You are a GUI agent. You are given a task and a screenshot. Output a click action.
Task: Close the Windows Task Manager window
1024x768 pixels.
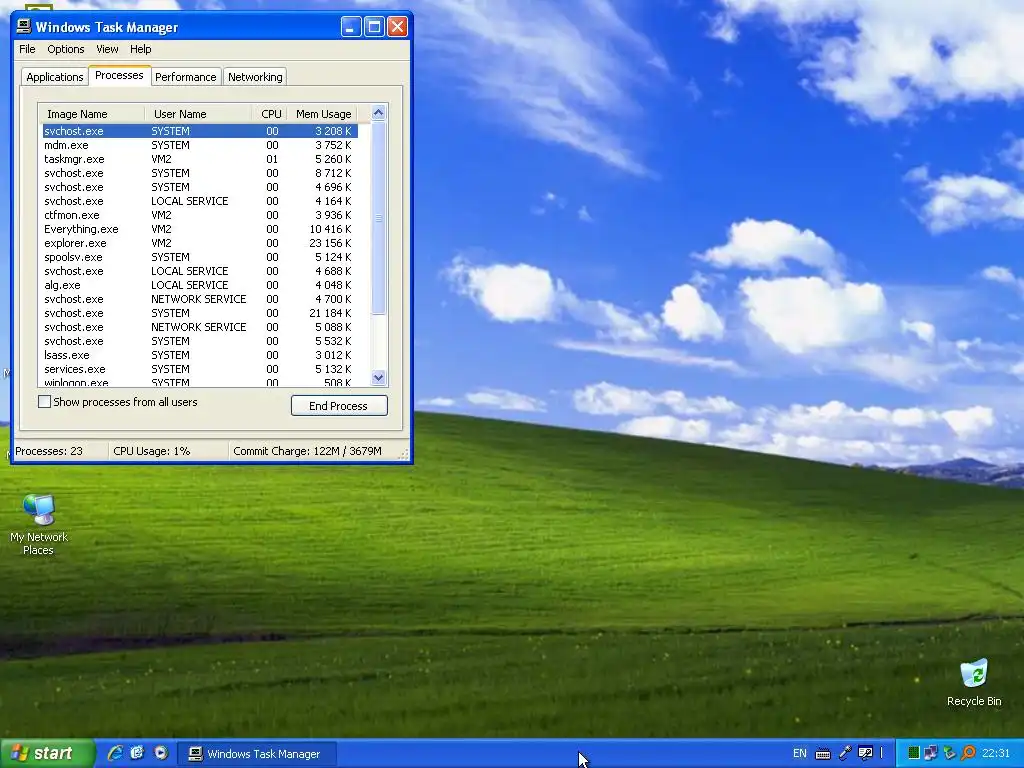click(x=398, y=27)
